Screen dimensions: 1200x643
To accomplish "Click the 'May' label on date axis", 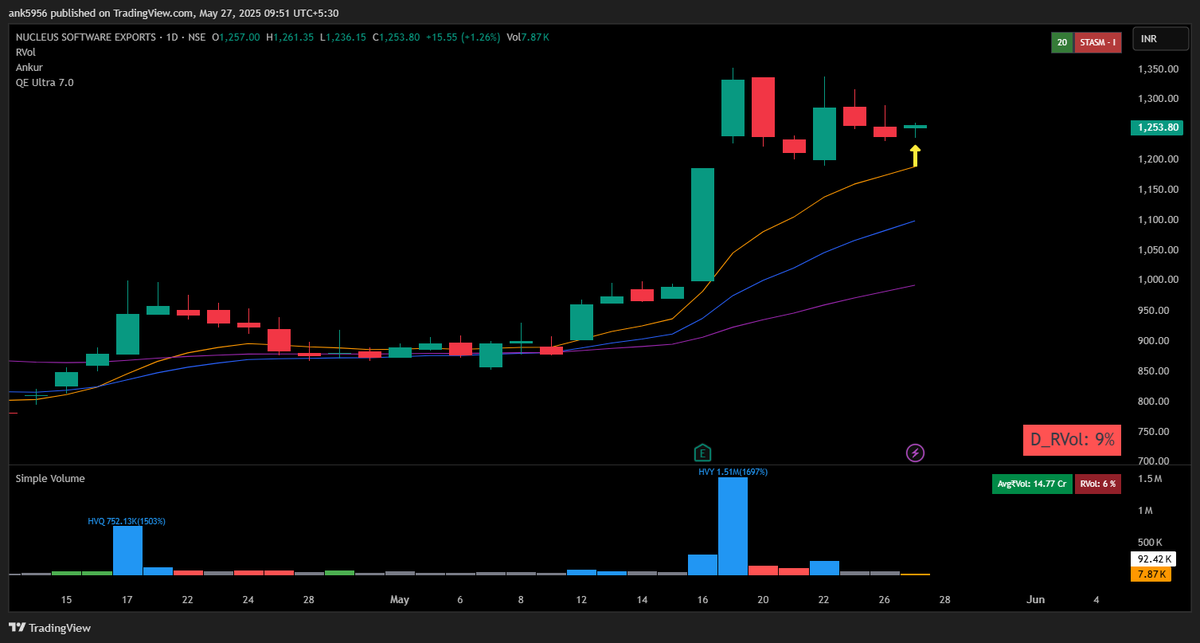I will click(x=400, y=600).
